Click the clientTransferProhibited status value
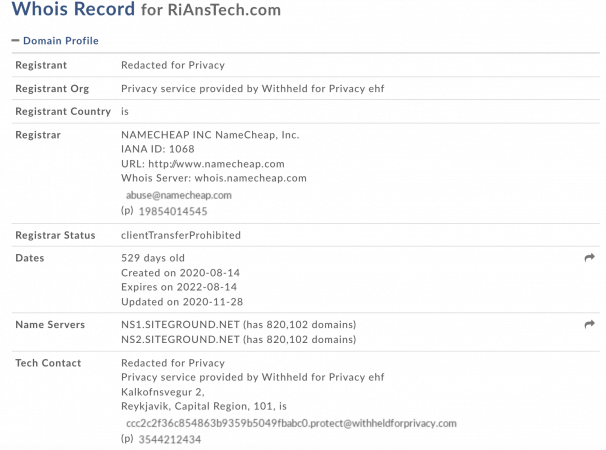The width and height of the screenshot is (606, 450). click(x=181, y=235)
